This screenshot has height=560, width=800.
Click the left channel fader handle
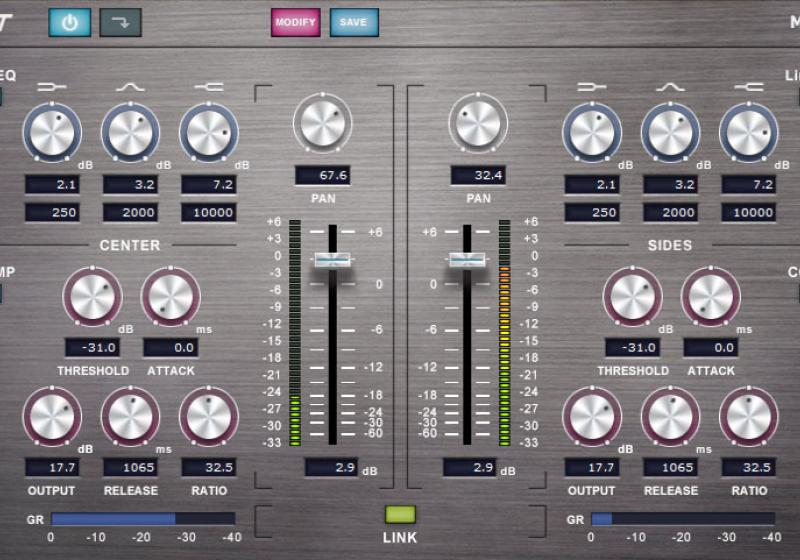coord(332,259)
